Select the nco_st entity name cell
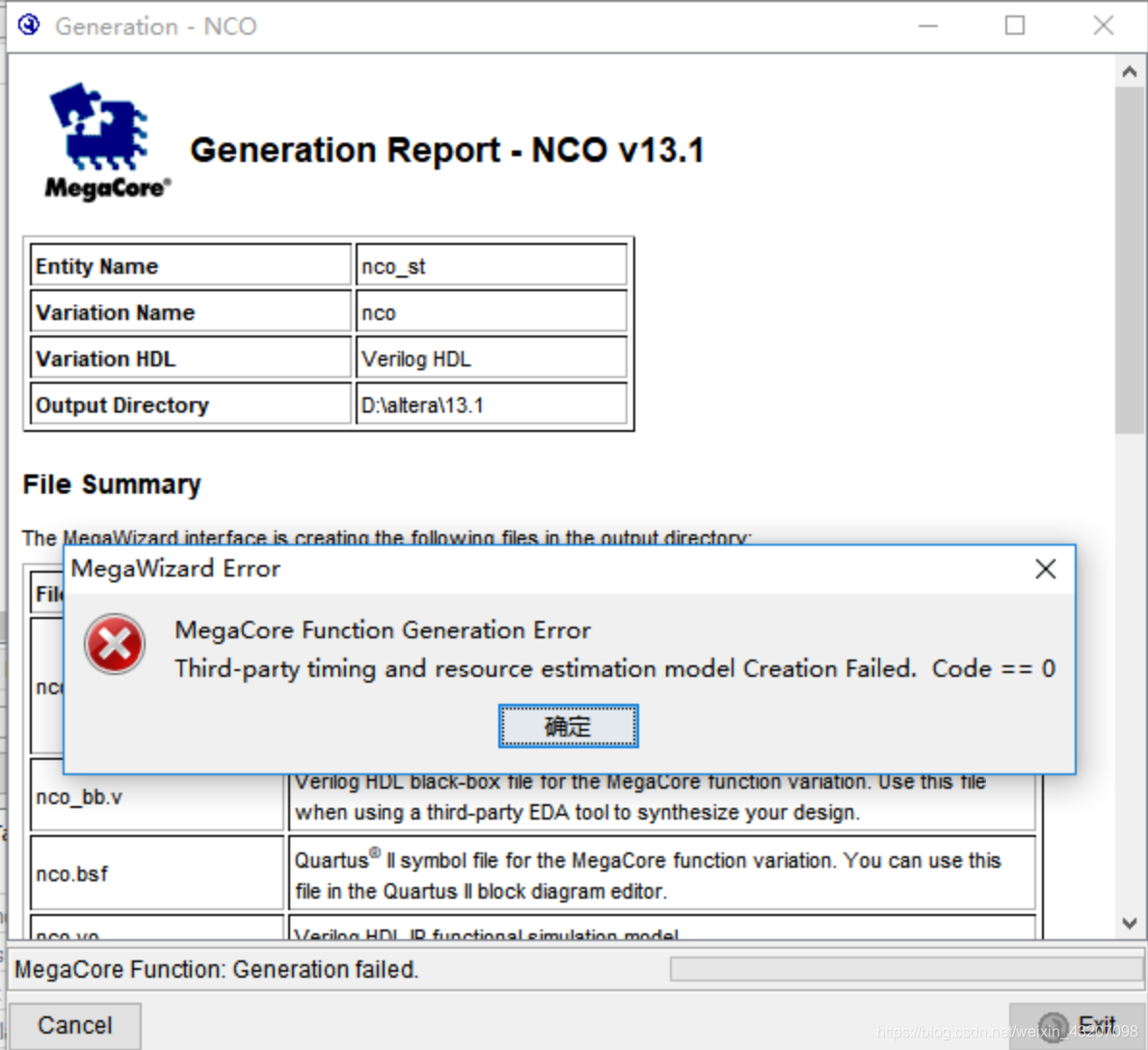The width and height of the screenshot is (1148, 1050). point(492,265)
